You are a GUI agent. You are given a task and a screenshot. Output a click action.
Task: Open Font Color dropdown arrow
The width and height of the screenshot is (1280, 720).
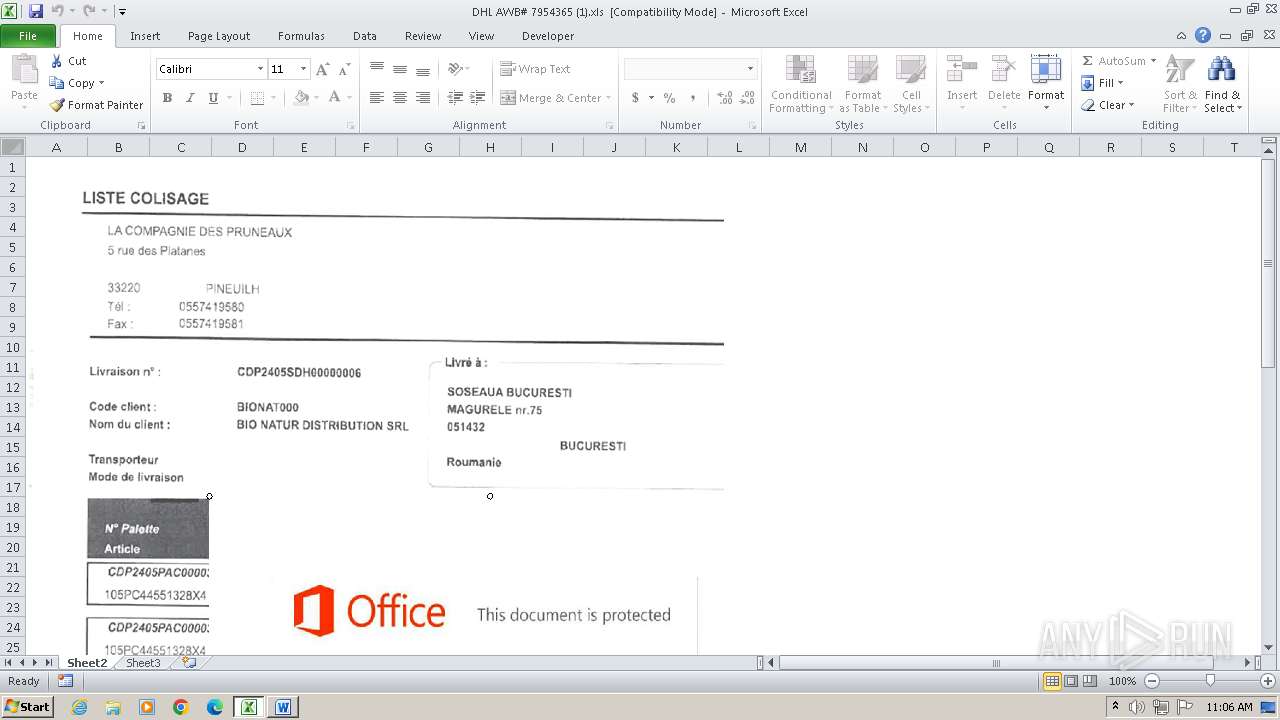[x=349, y=98]
